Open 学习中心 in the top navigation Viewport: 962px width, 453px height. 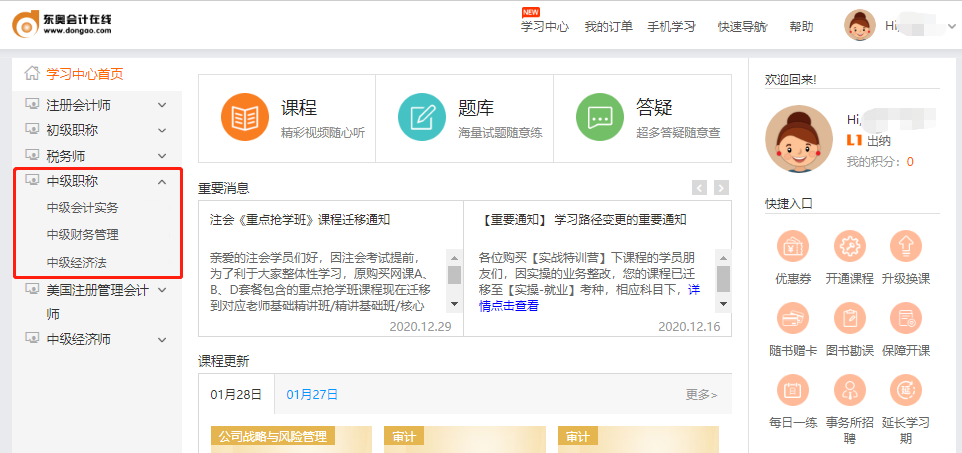point(545,27)
